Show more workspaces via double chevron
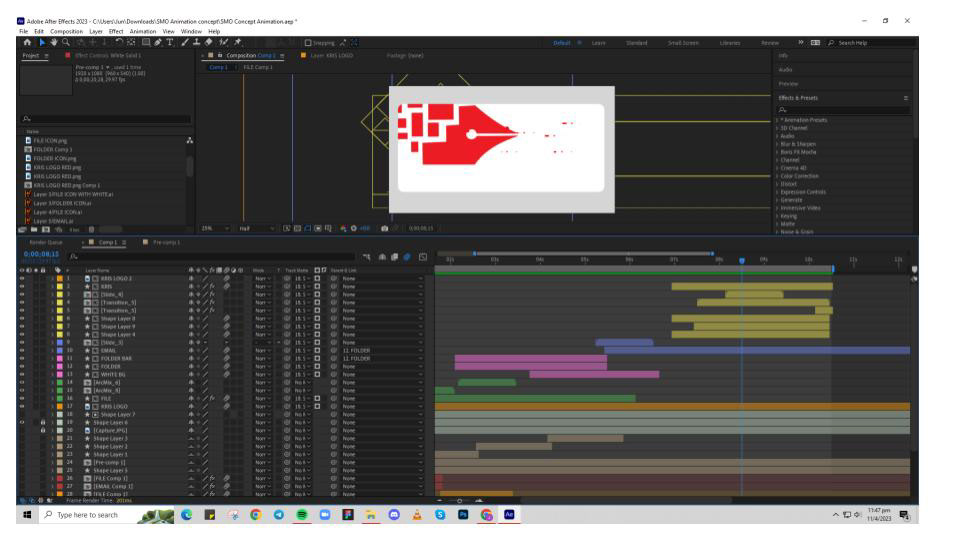 coord(800,43)
